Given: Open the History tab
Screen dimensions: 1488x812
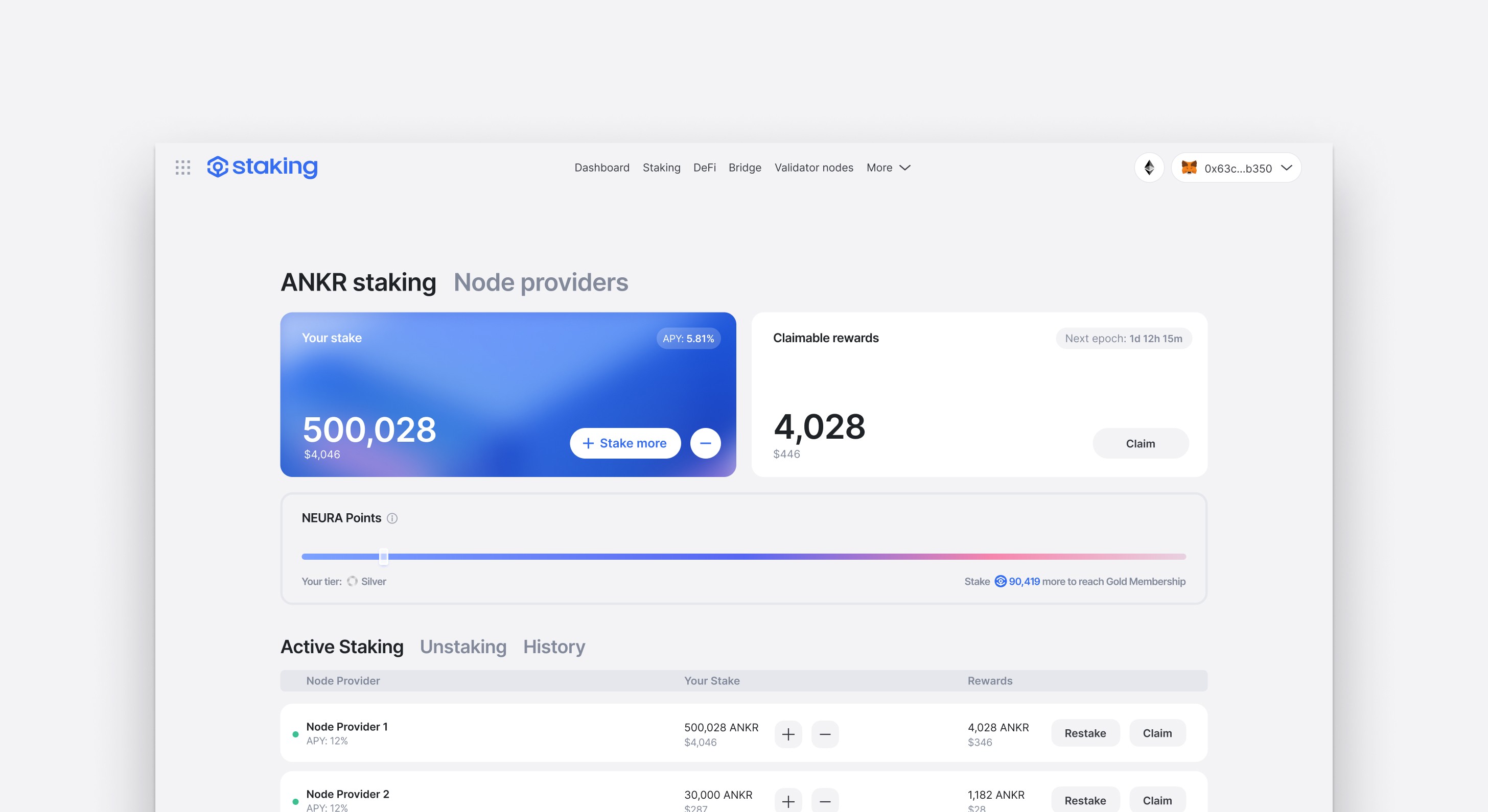Looking at the screenshot, I should (x=554, y=647).
